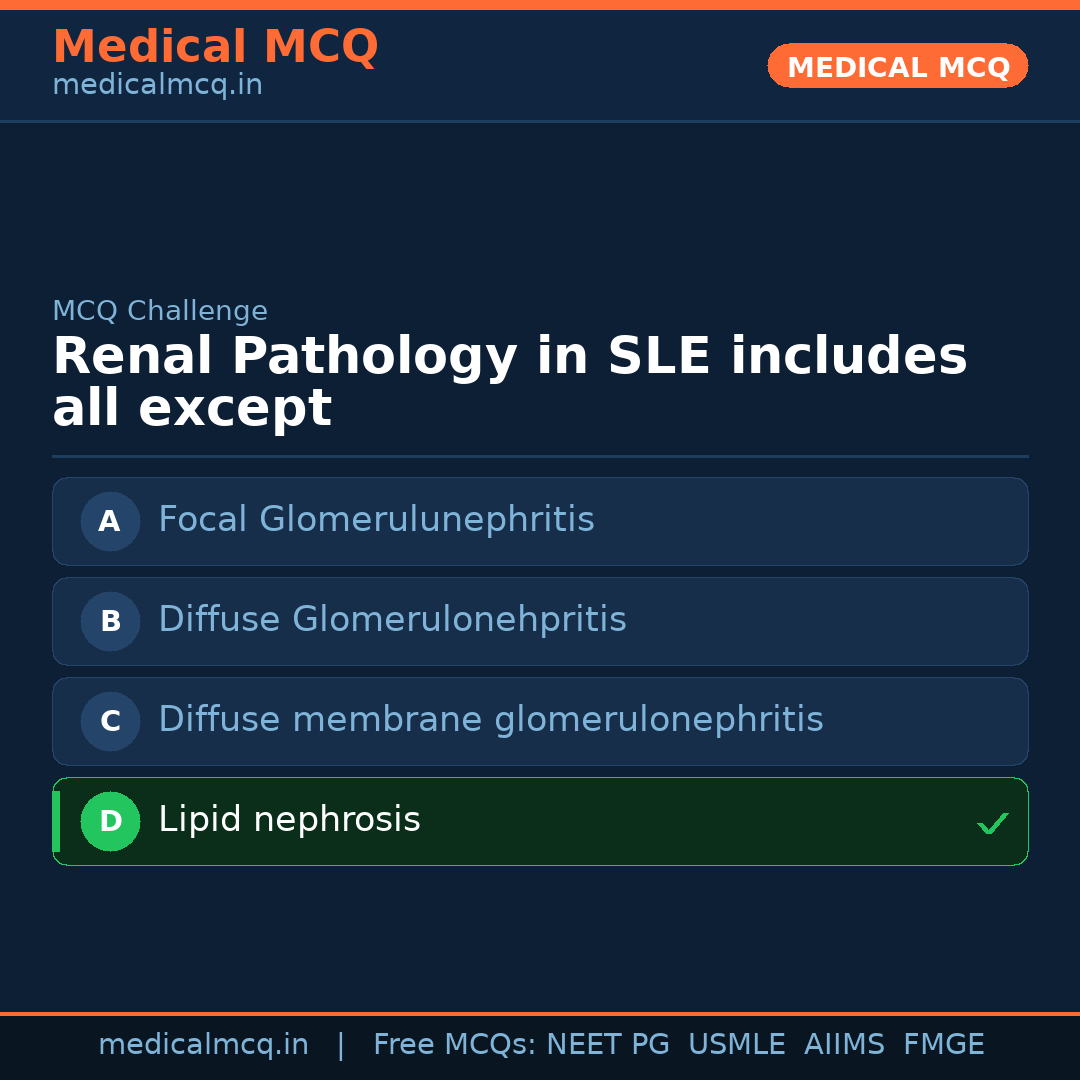
Task: Select the Diffuse Glomerulonehpritis answer option
Action: (392, 620)
